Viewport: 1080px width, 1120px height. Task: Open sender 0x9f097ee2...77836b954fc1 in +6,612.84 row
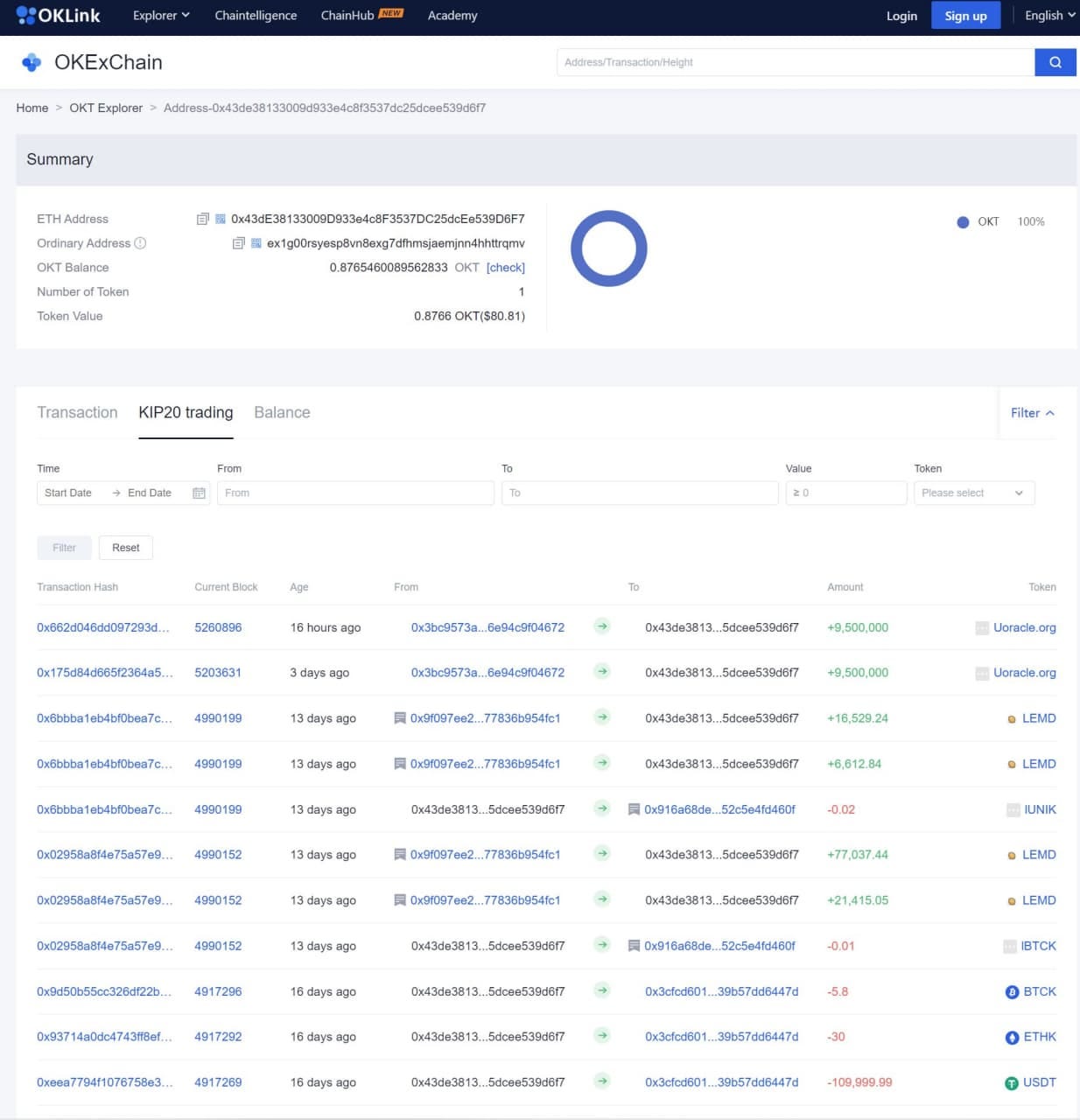pyautogui.click(x=485, y=764)
